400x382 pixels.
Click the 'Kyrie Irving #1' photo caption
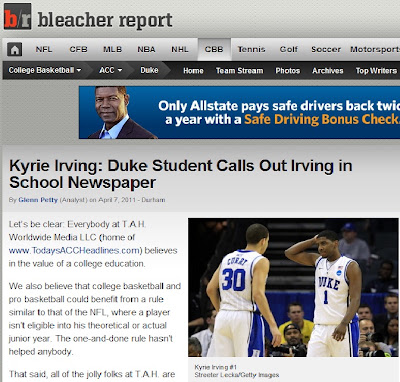tap(215, 367)
